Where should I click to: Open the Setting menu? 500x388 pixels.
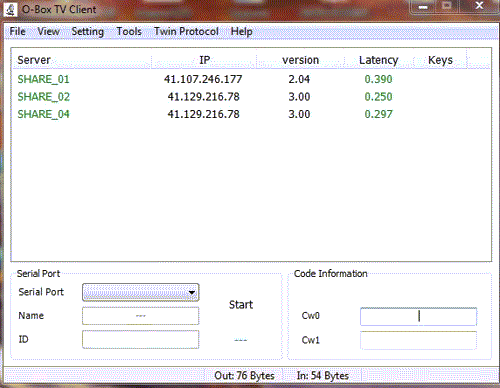(x=88, y=32)
